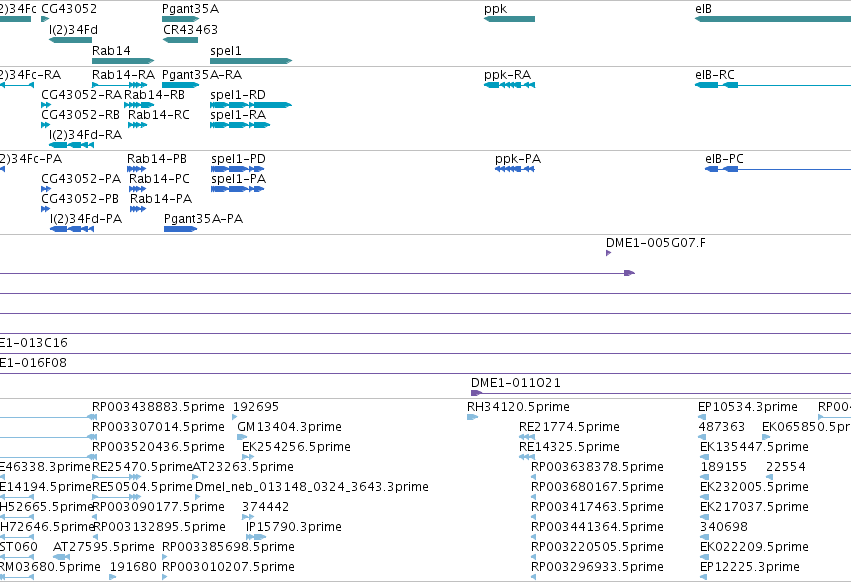Click EST RP003441364.5prime
Image resolution: width=851 pixels, height=582 pixels.
[534, 537]
